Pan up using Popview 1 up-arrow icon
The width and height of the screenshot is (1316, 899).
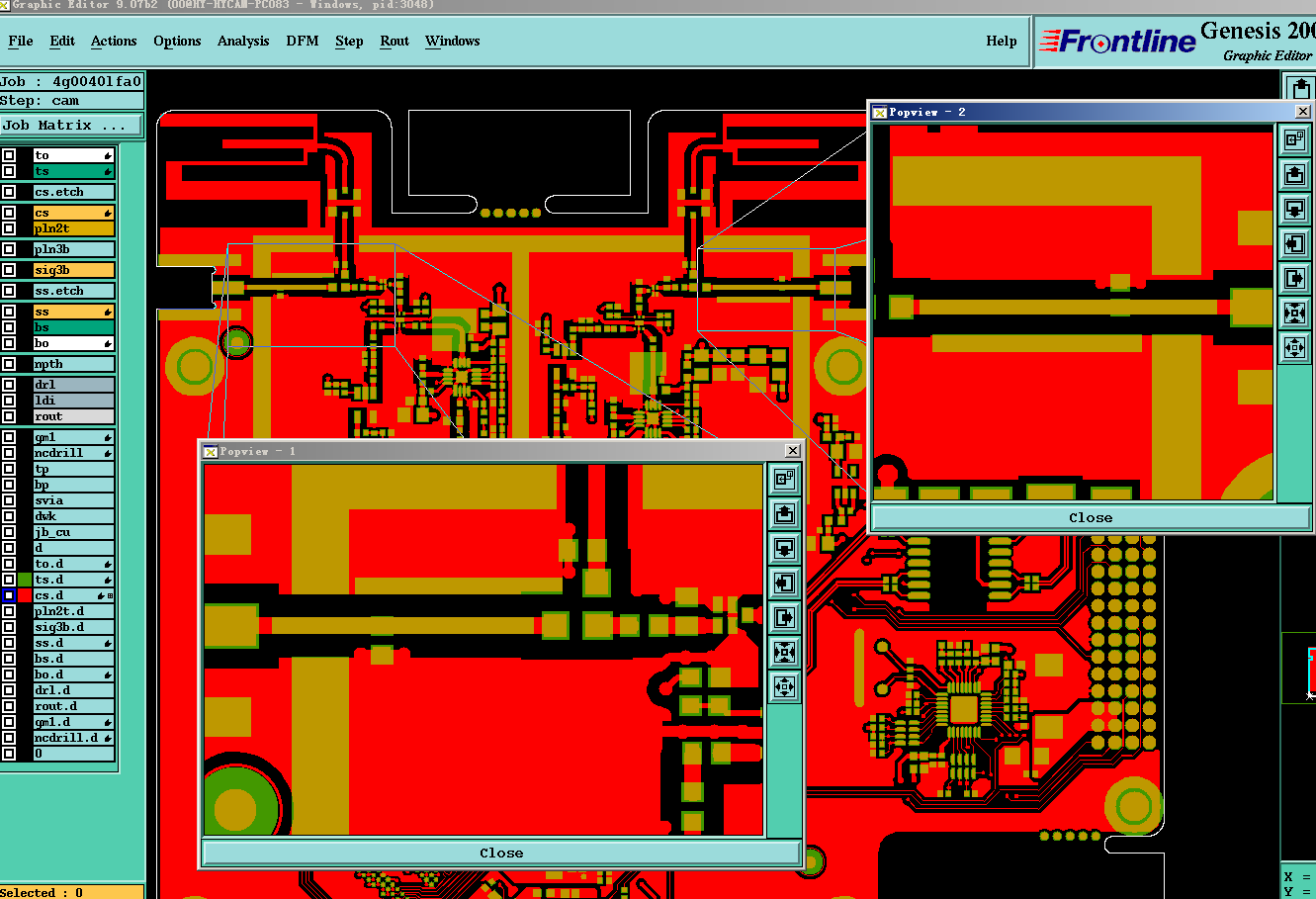click(785, 513)
